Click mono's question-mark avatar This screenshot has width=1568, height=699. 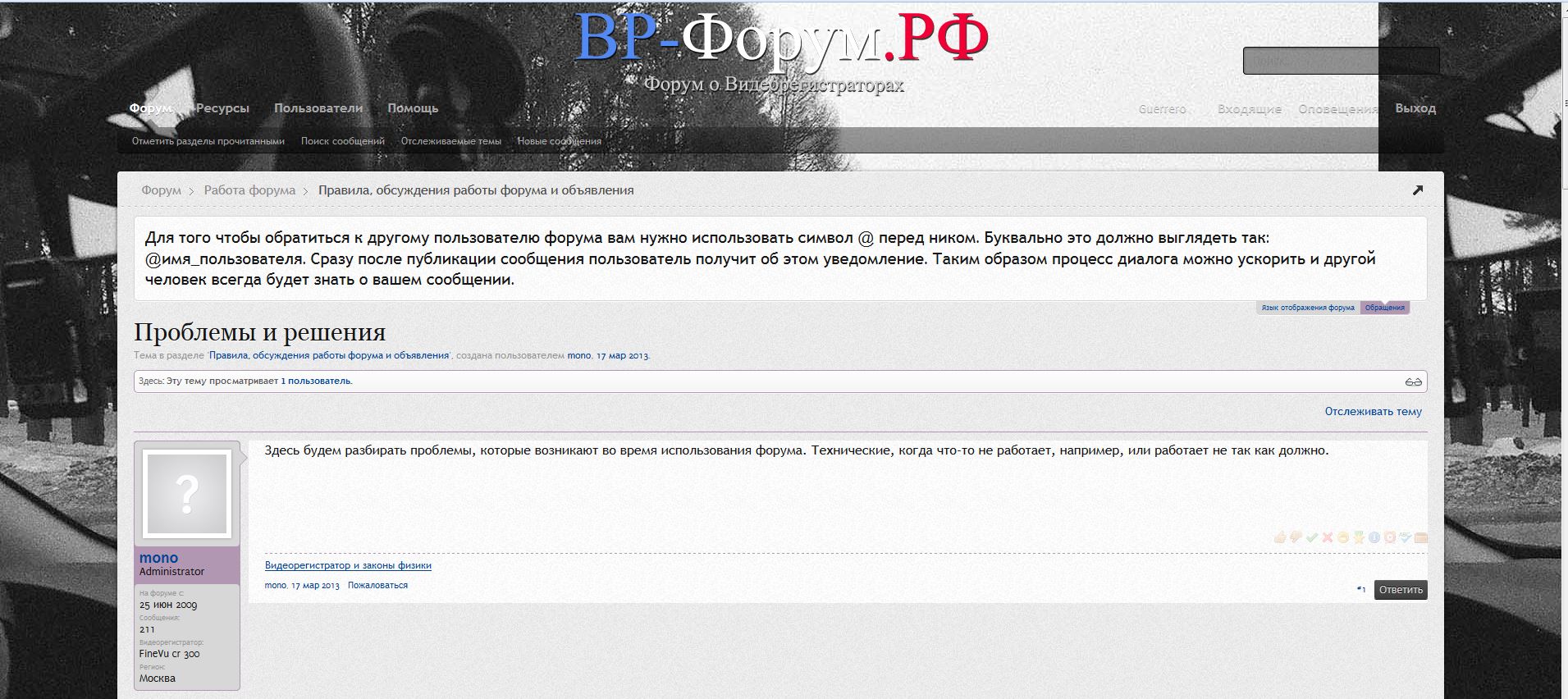[187, 494]
